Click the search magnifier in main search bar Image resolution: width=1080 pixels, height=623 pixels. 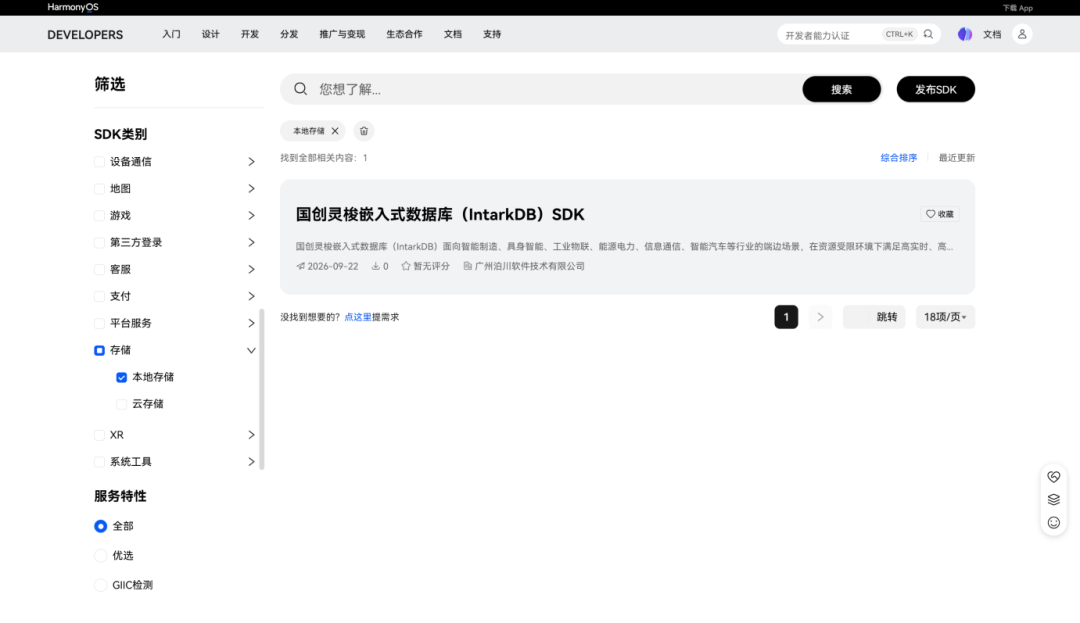point(300,89)
